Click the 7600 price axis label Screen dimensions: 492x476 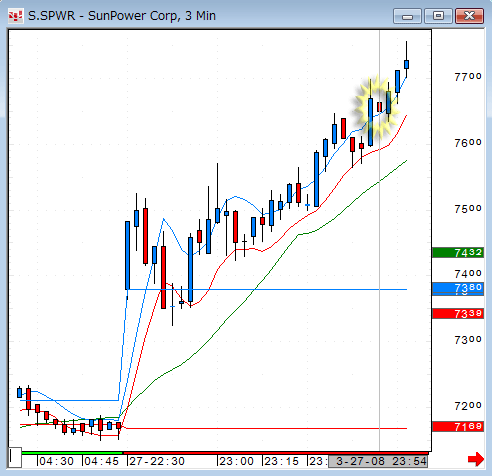468,143
